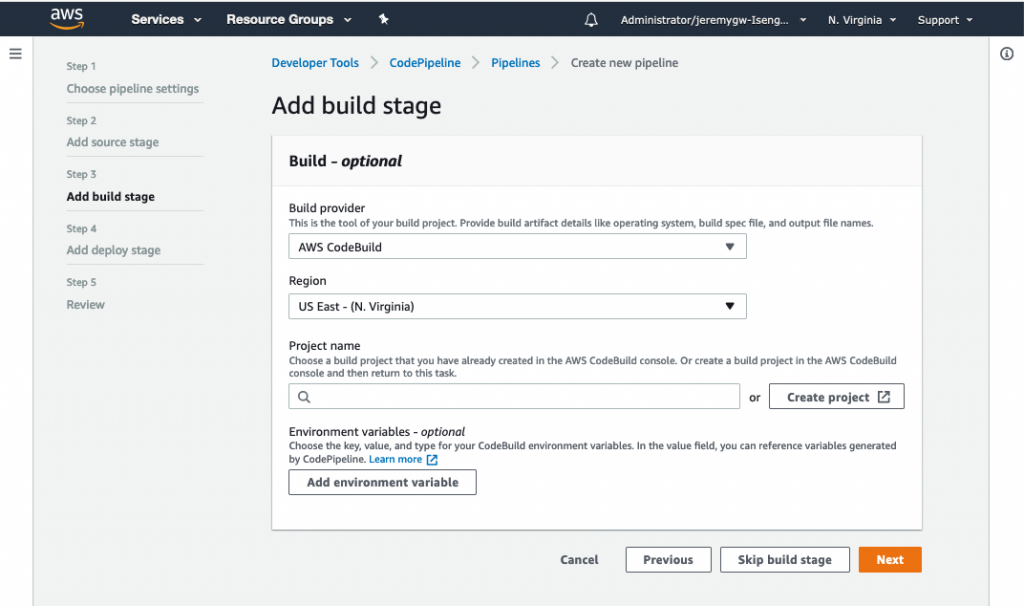Click Add environment variable
Screen dimensions: 1024x606
pos(382,482)
